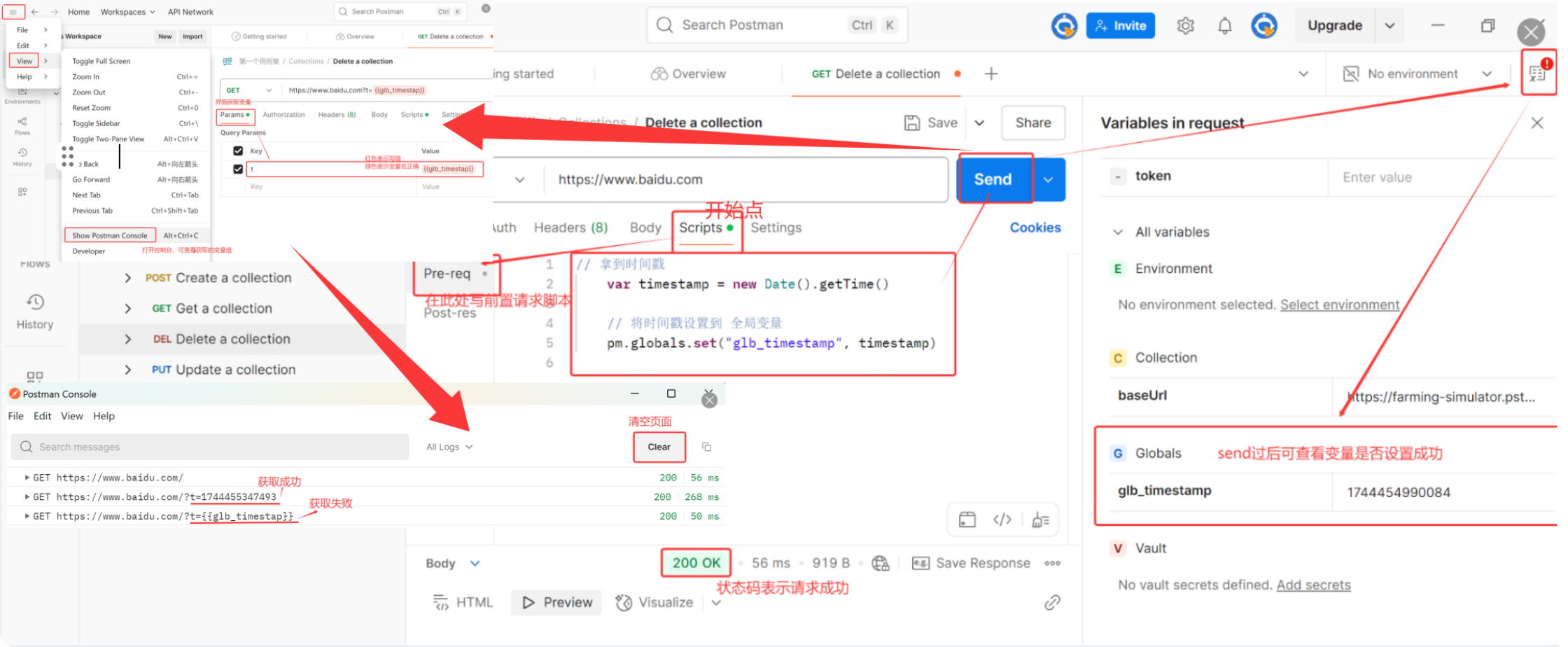Open the response three-dot more options
The height and width of the screenshot is (647, 1568).
pos(1052,563)
